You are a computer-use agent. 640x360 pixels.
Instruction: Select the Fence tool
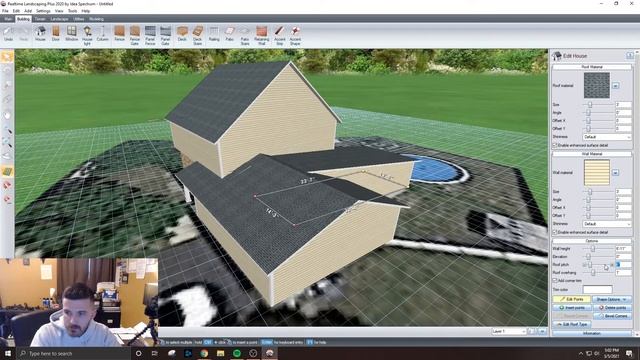[119, 34]
